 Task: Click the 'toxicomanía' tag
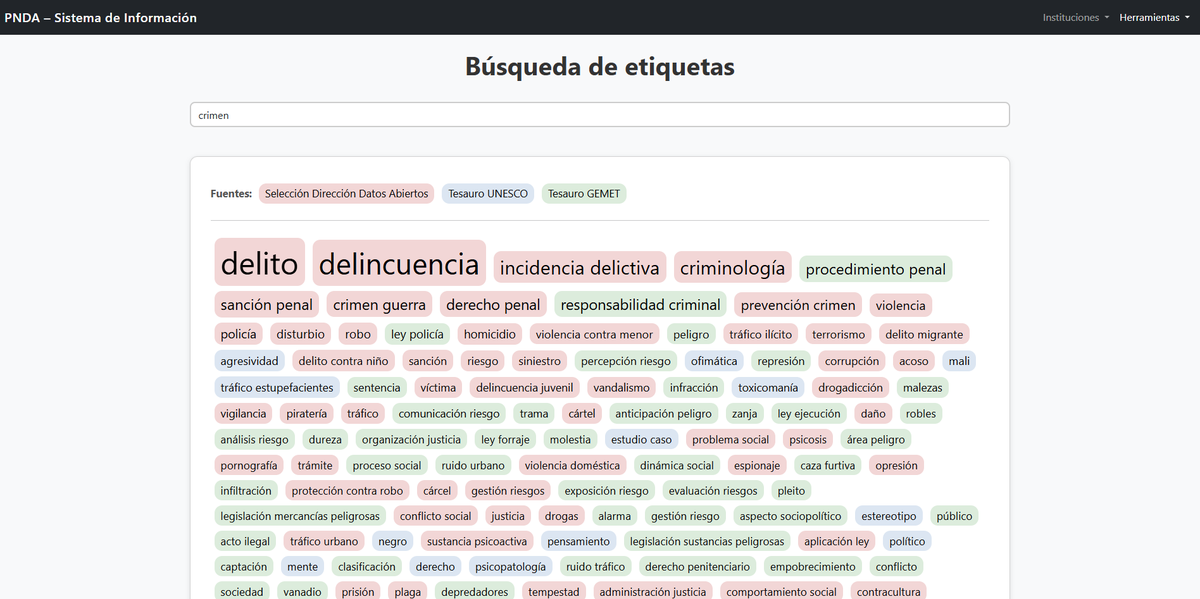(x=768, y=387)
